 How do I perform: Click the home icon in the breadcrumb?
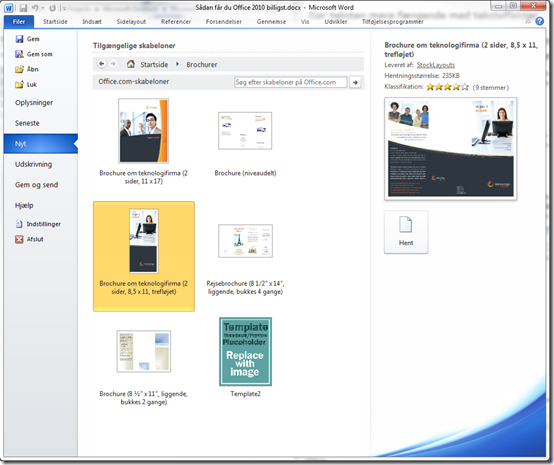pyautogui.click(x=131, y=64)
